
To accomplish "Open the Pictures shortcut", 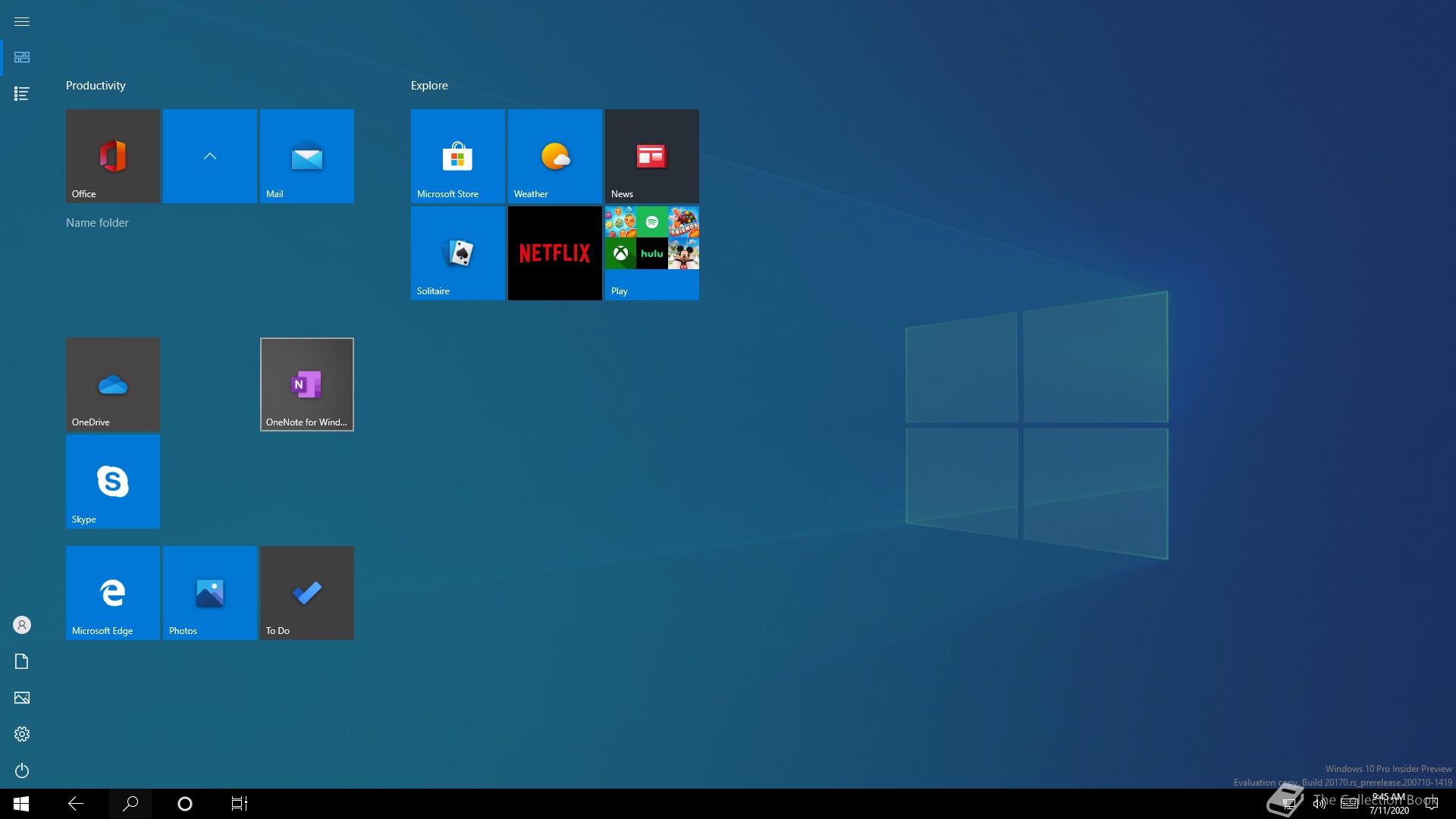I will pyautogui.click(x=22, y=698).
